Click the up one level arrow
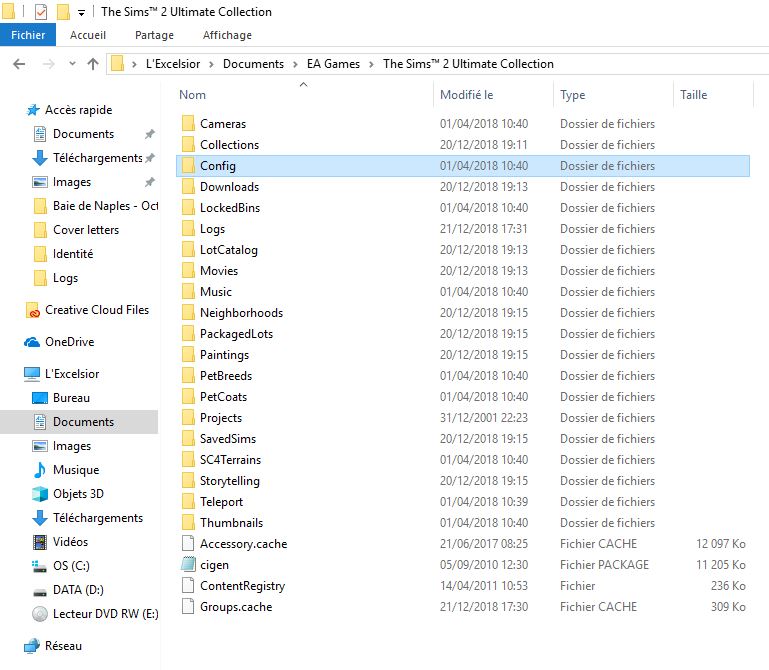Image resolution: width=769 pixels, height=670 pixels. click(x=93, y=64)
